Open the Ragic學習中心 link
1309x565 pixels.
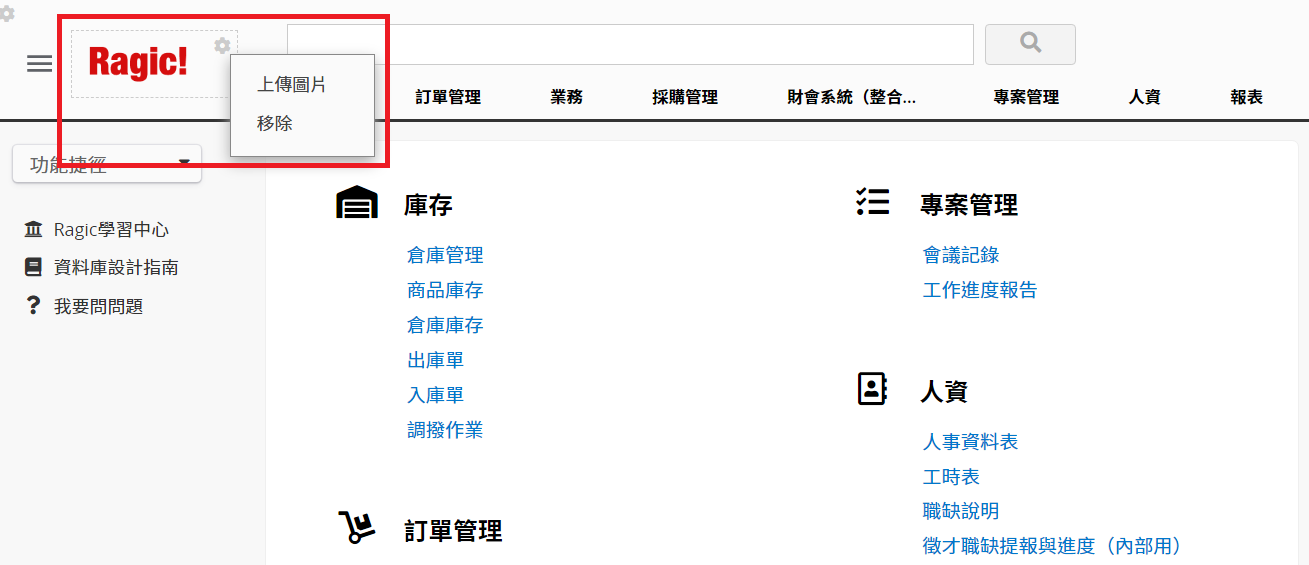pos(111,229)
